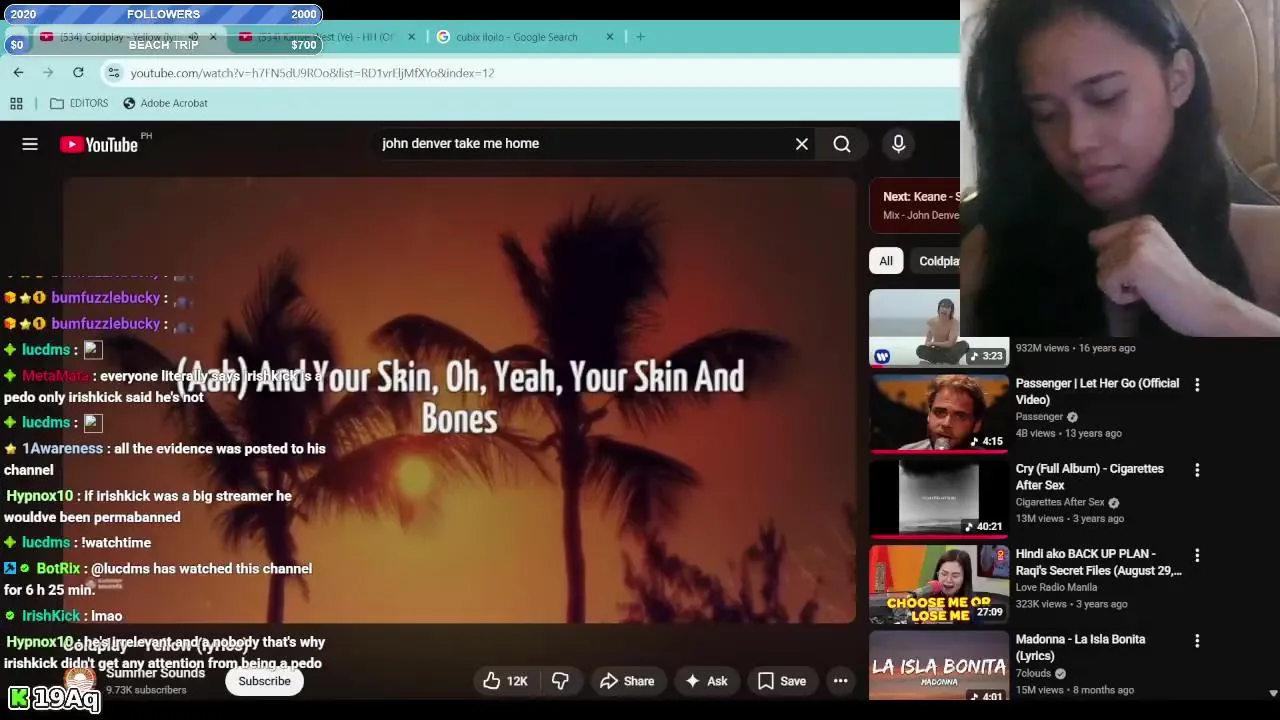Screen dimensions: 1280x720
Task: Close the cubix iloilo Google Search tab
Action: (610, 37)
